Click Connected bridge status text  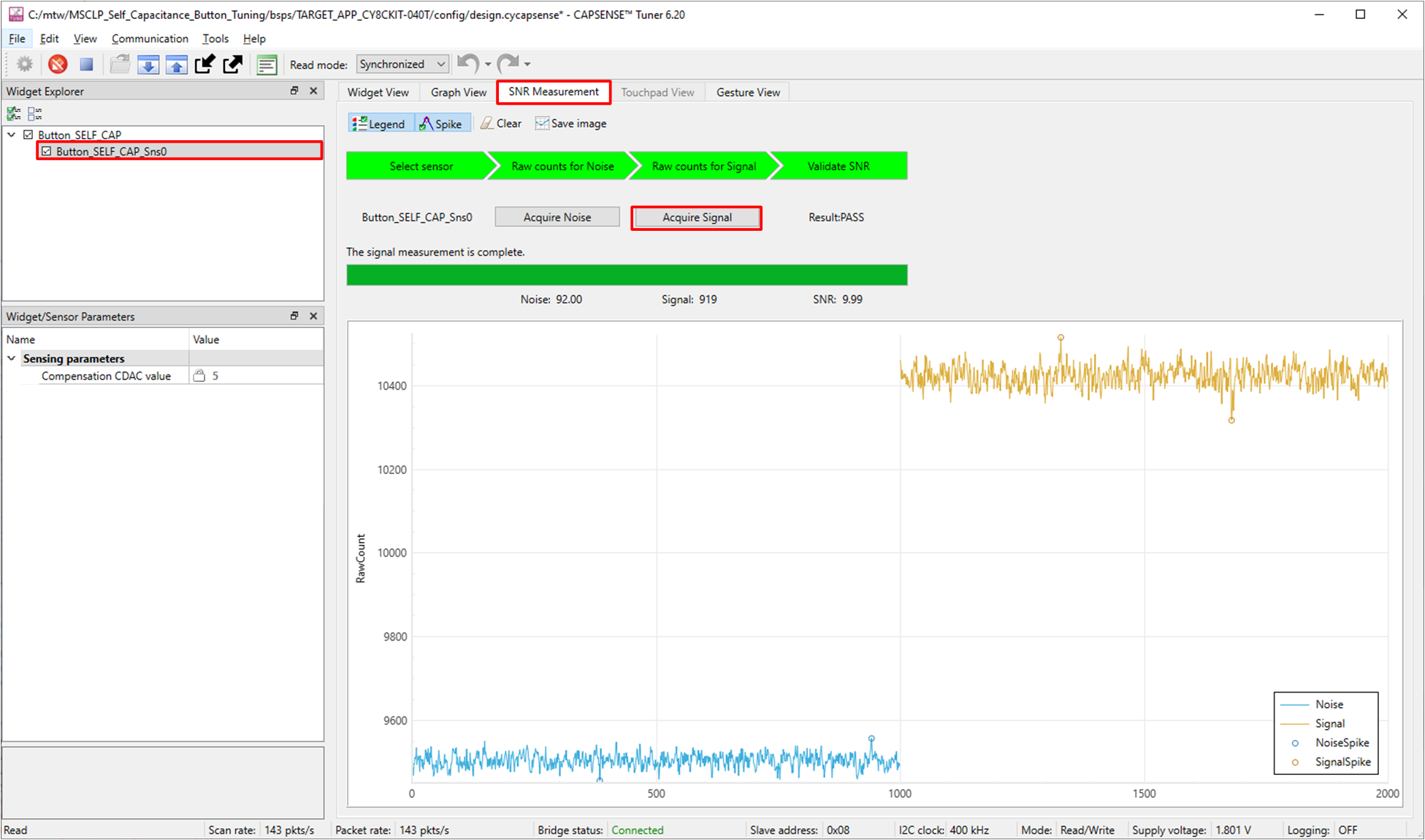[x=638, y=830]
